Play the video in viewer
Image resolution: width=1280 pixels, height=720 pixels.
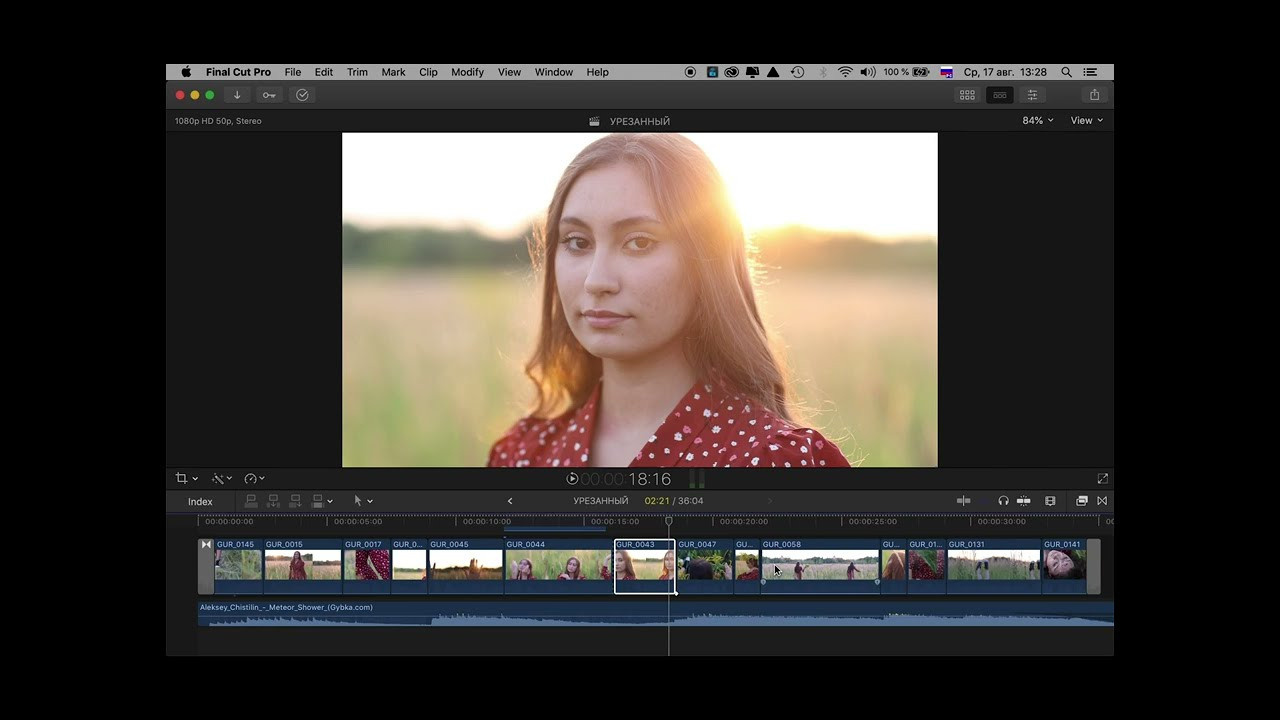pos(572,479)
